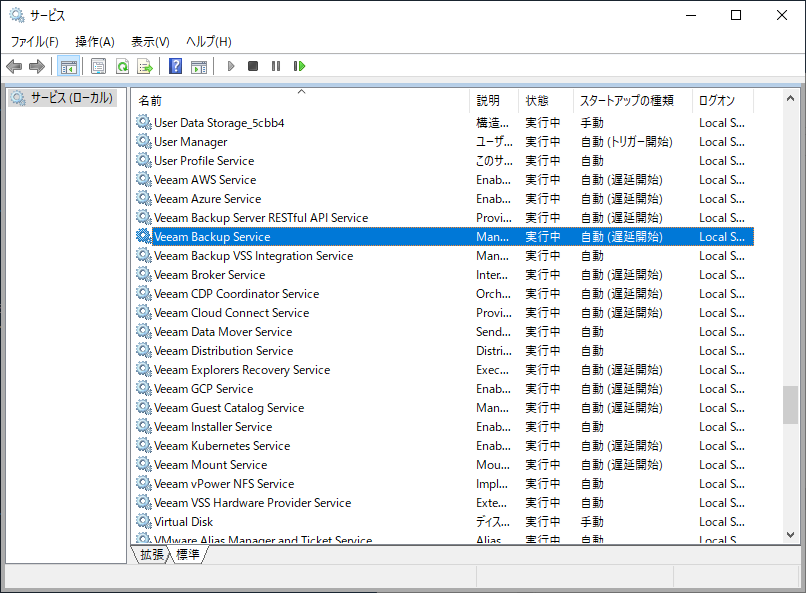Sort by the ログオン column header
806x593 pixels.
[723, 100]
